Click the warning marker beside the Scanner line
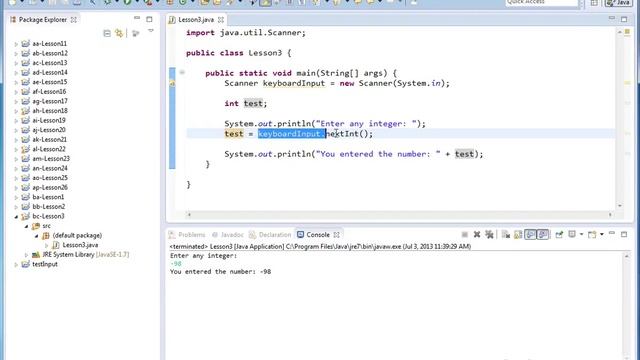 point(172,83)
